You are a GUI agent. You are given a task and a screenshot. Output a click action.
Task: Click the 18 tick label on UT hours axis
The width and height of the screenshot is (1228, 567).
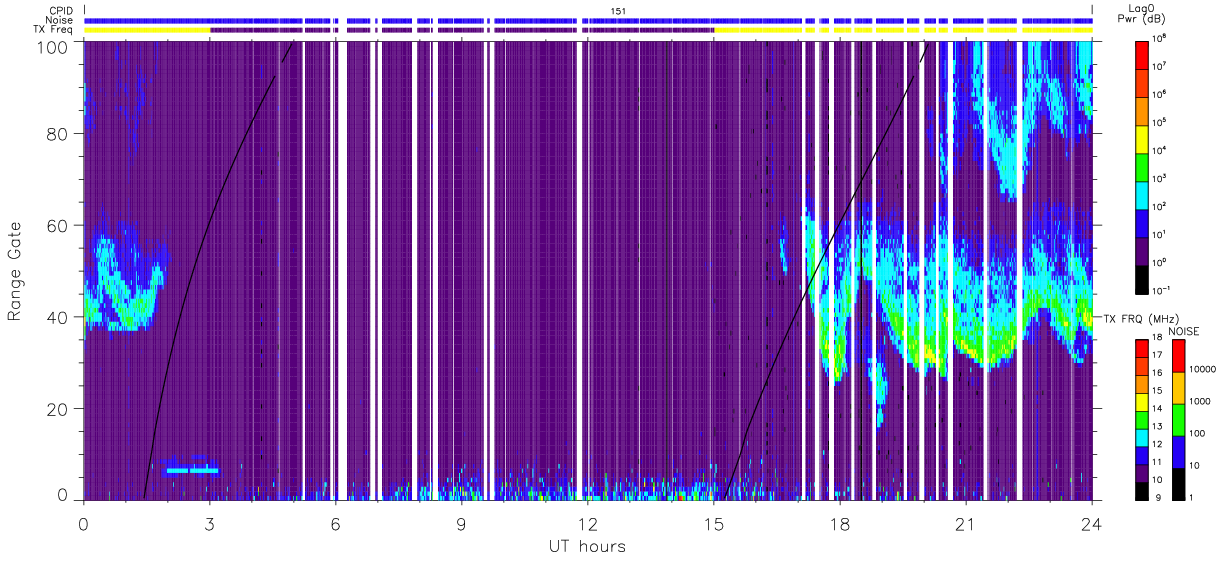(840, 524)
